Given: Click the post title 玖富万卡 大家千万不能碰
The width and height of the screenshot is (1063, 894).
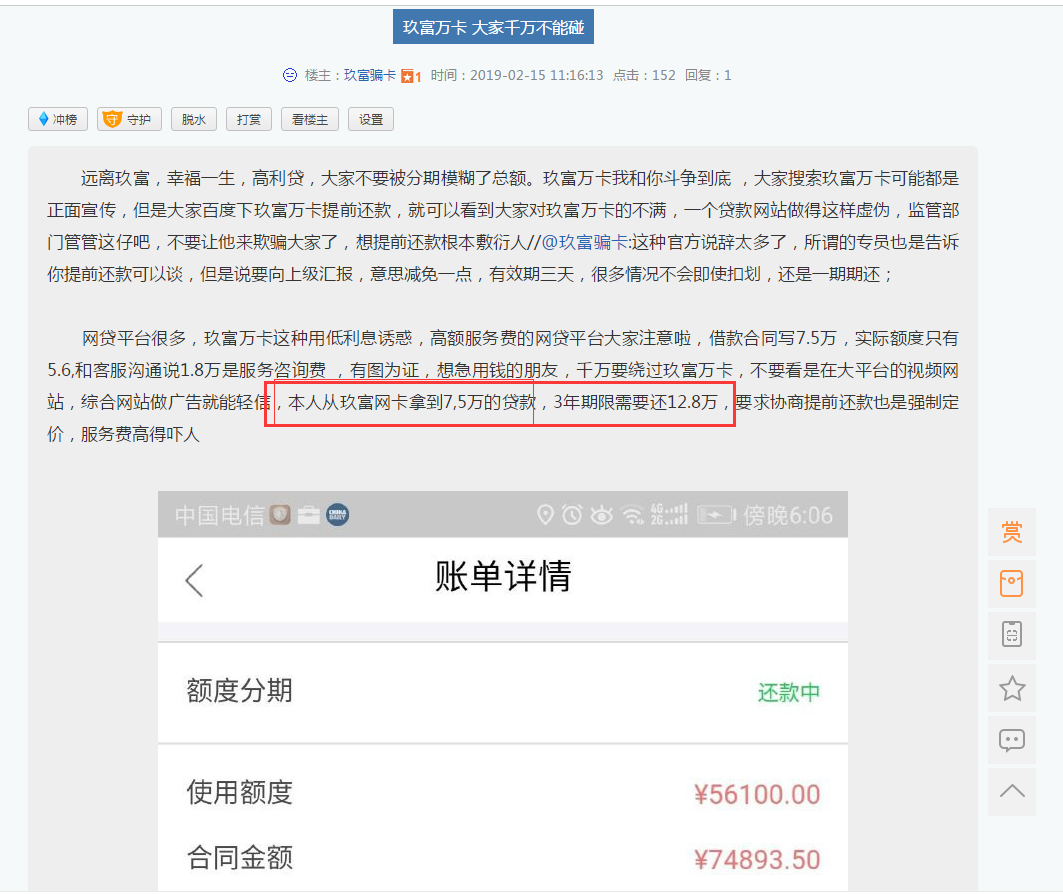Looking at the screenshot, I should click(494, 27).
